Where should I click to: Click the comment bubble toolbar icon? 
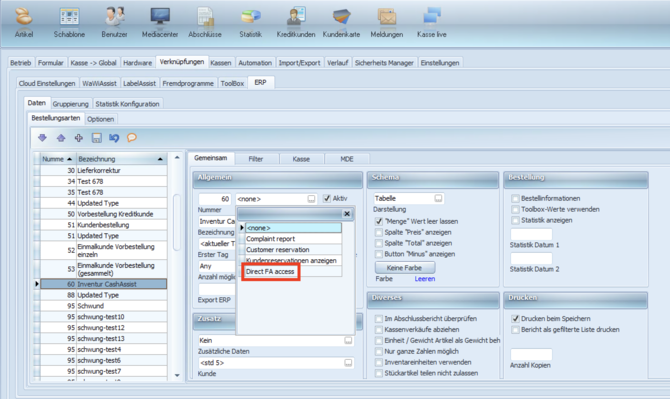132,138
